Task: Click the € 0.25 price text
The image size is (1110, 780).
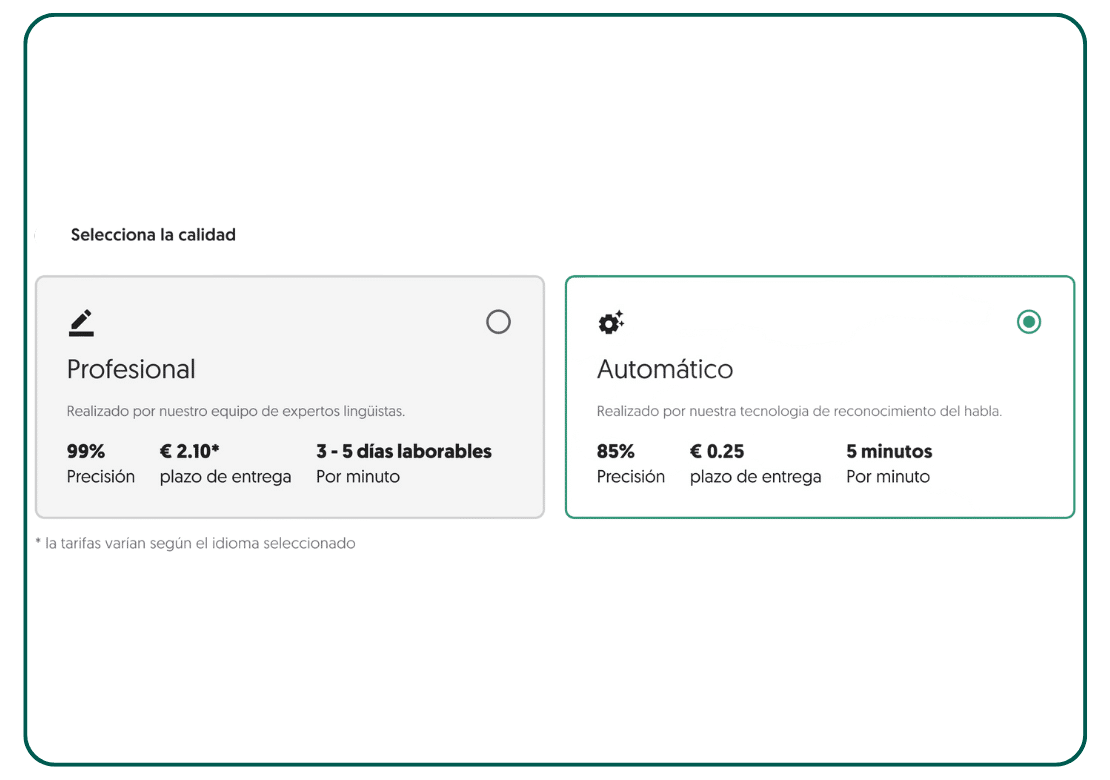Action: pyautogui.click(x=717, y=451)
